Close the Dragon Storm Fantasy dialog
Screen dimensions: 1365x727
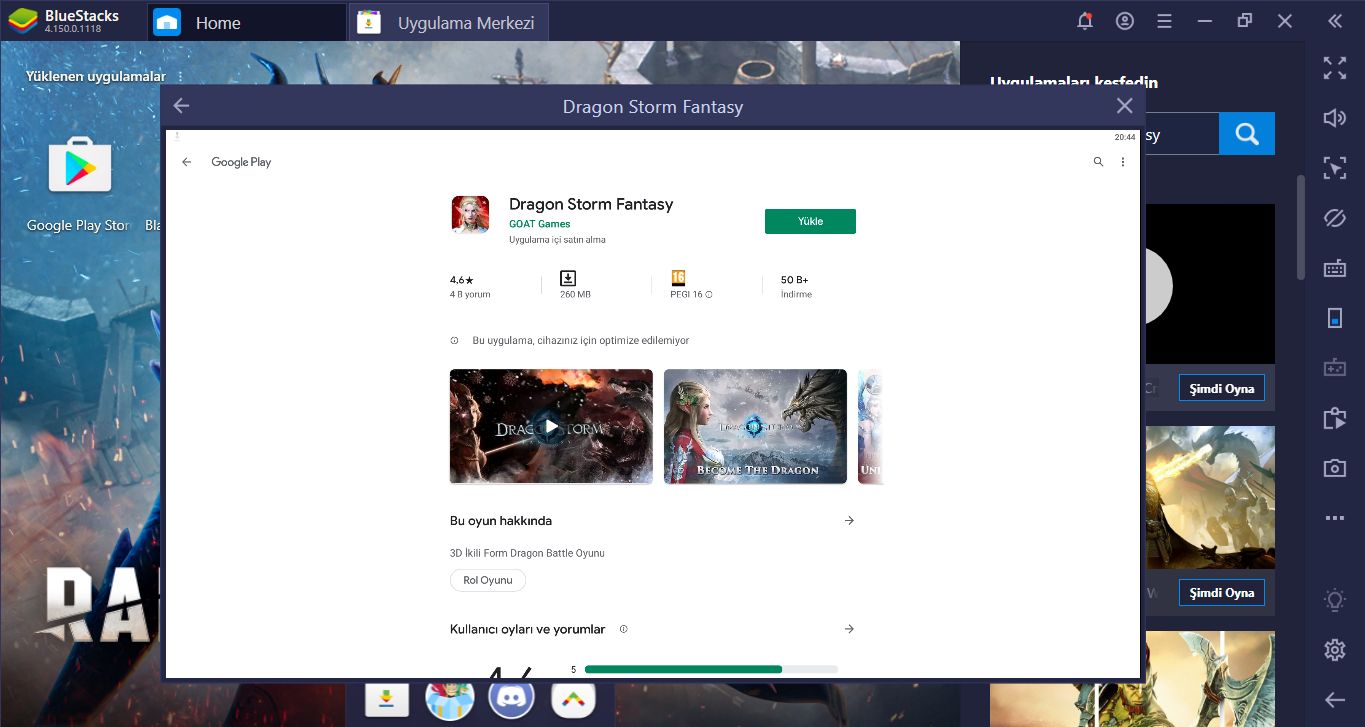pos(1125,106)
